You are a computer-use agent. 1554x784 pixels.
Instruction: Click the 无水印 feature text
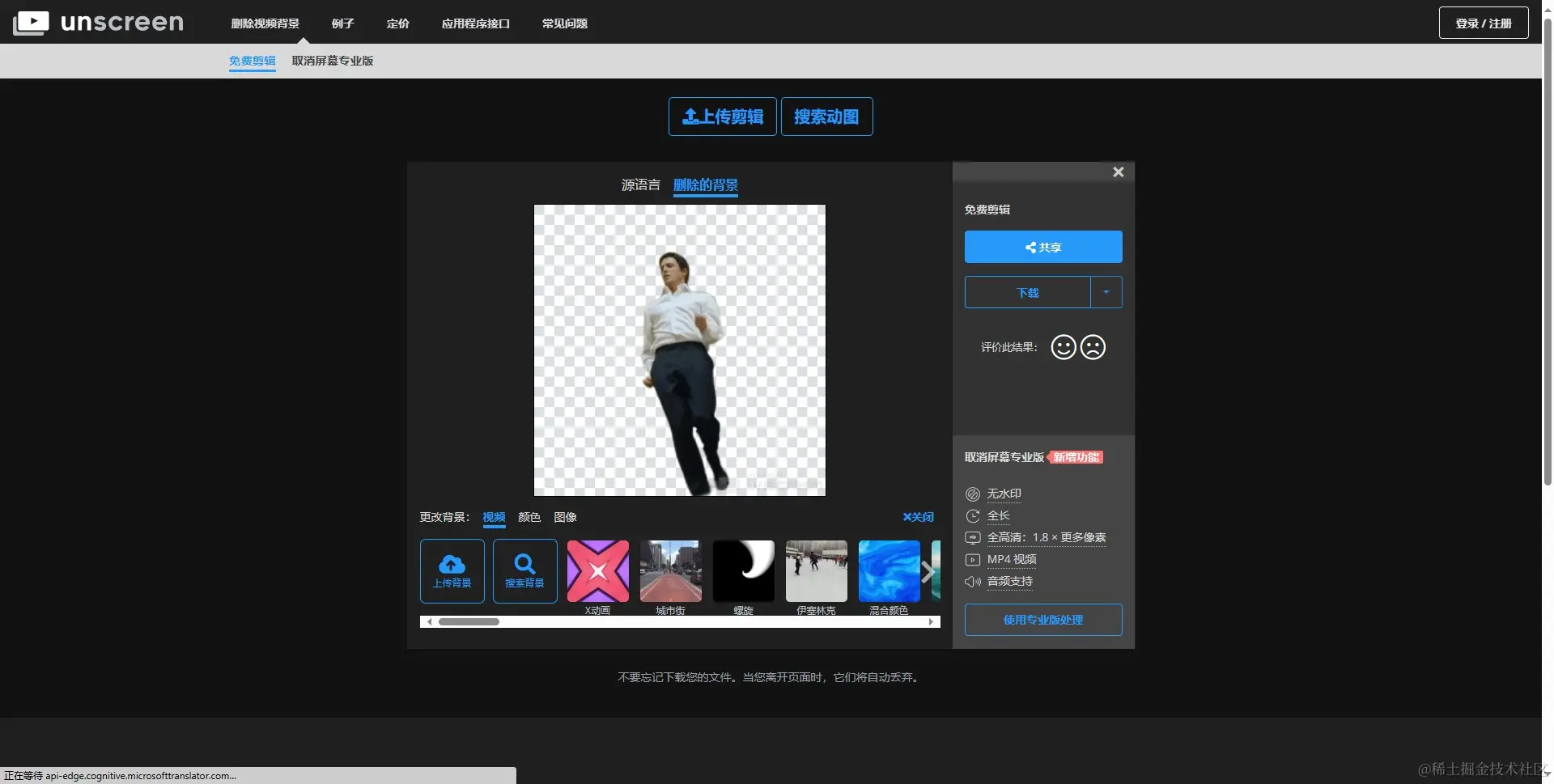click(1004, 494)
